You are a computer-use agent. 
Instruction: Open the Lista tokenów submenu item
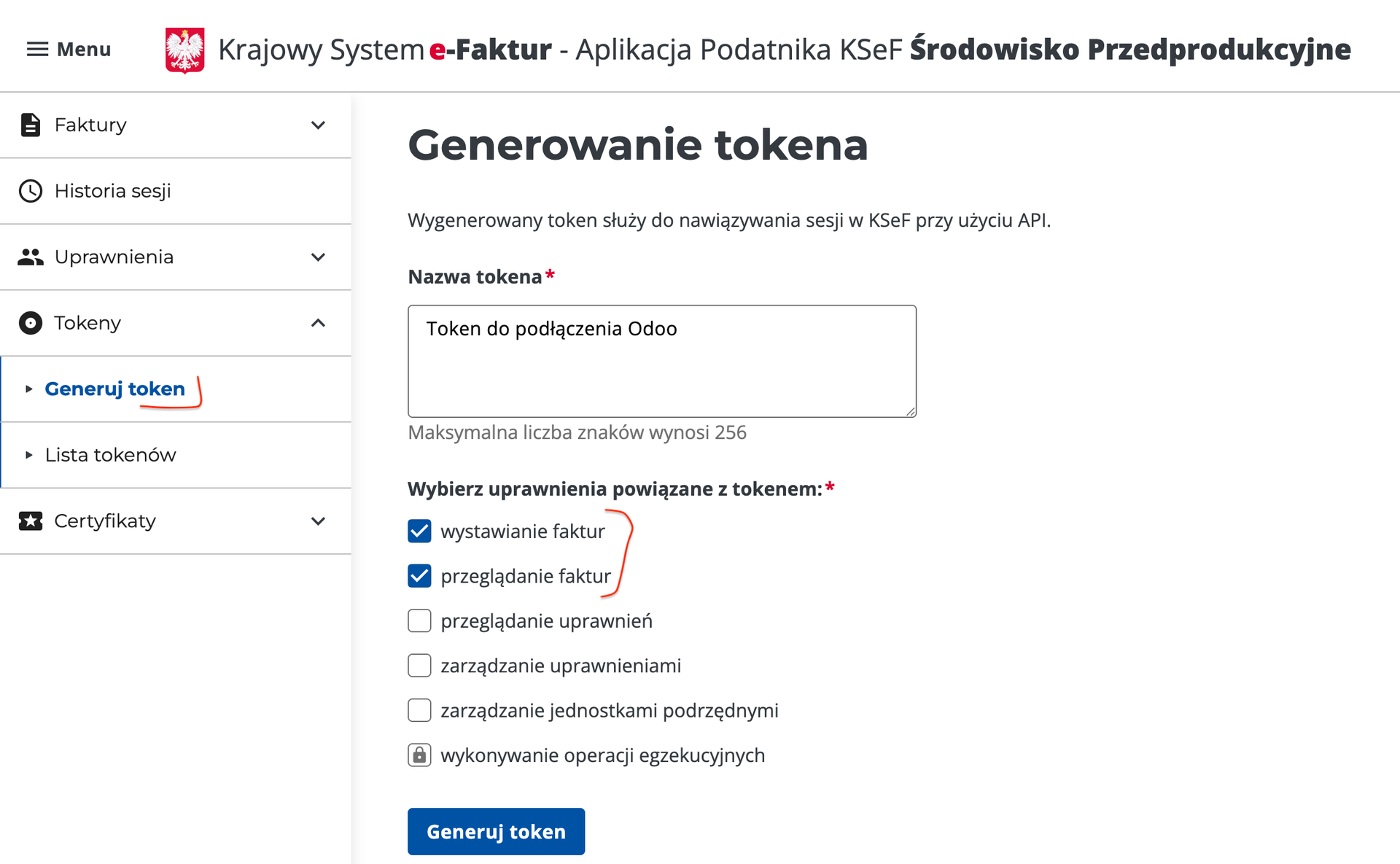pyautogui.click(x=110, y=455)
